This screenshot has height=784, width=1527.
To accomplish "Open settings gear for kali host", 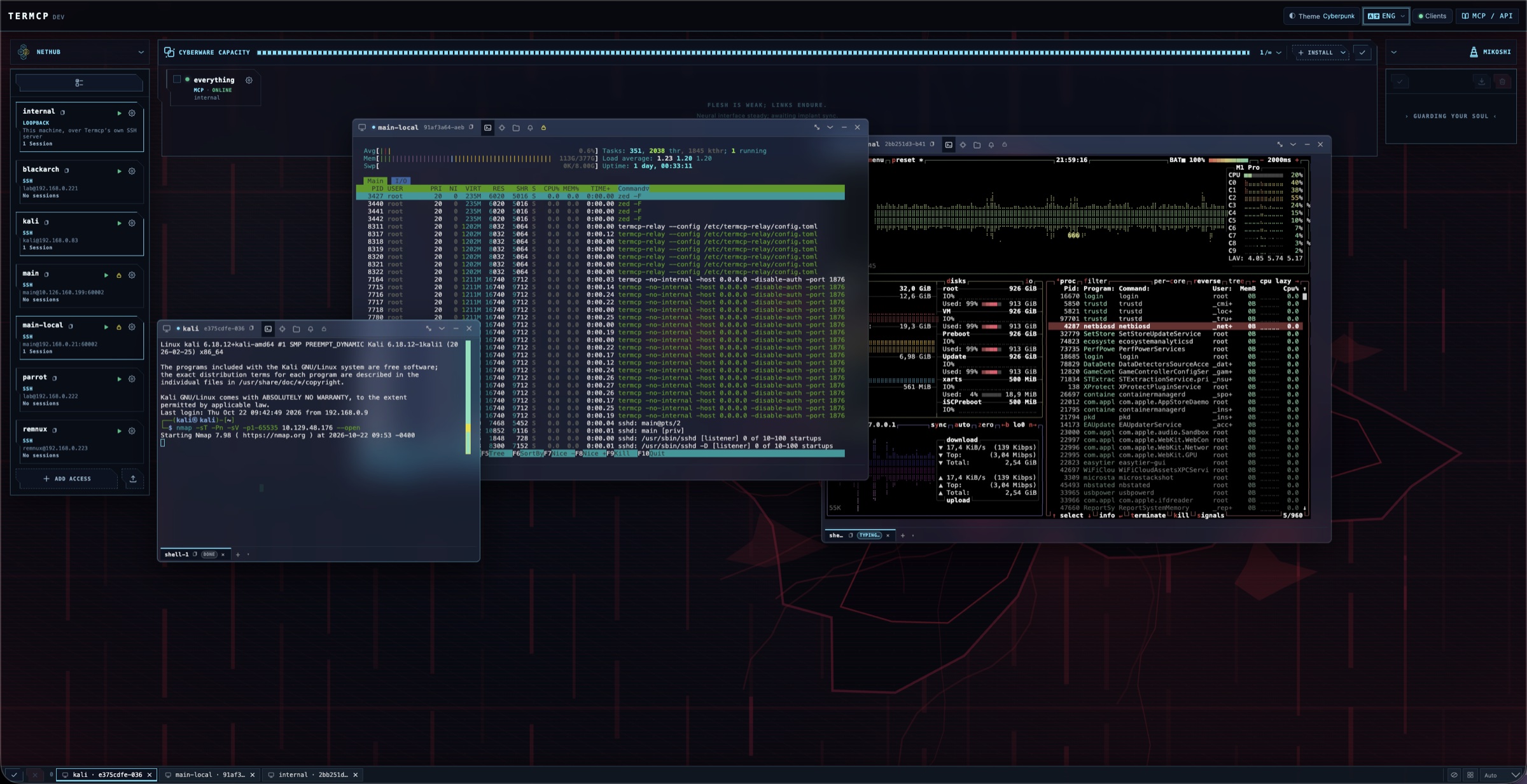I will (x=132, y=223).
